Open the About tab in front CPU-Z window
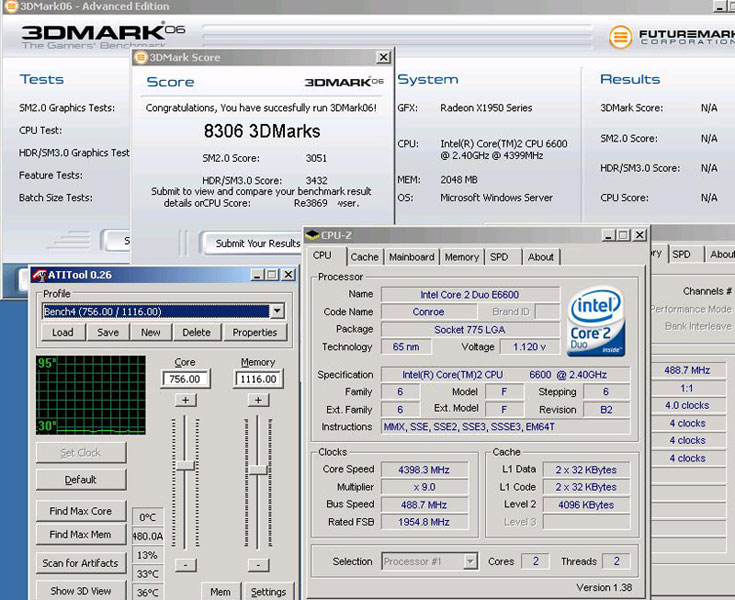The width and height of the screenshot is (735, 600). (x=541, y=257)
